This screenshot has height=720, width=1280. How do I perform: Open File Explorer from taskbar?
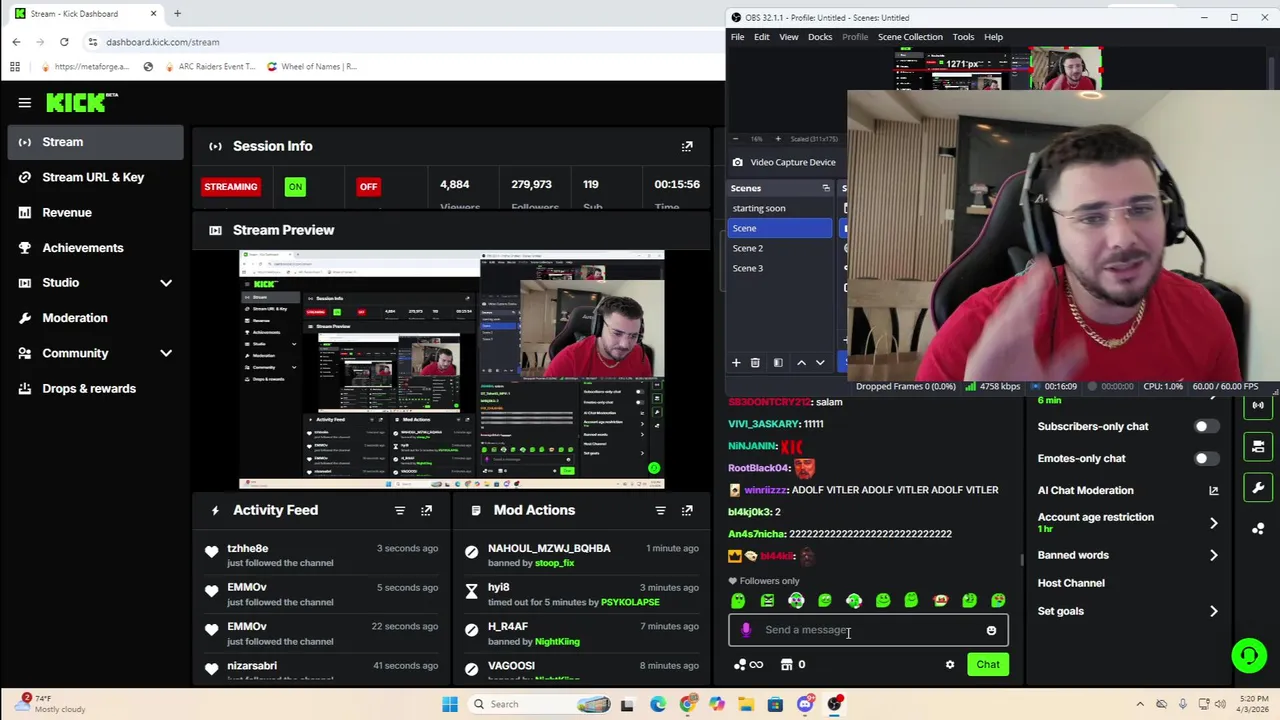746,704
